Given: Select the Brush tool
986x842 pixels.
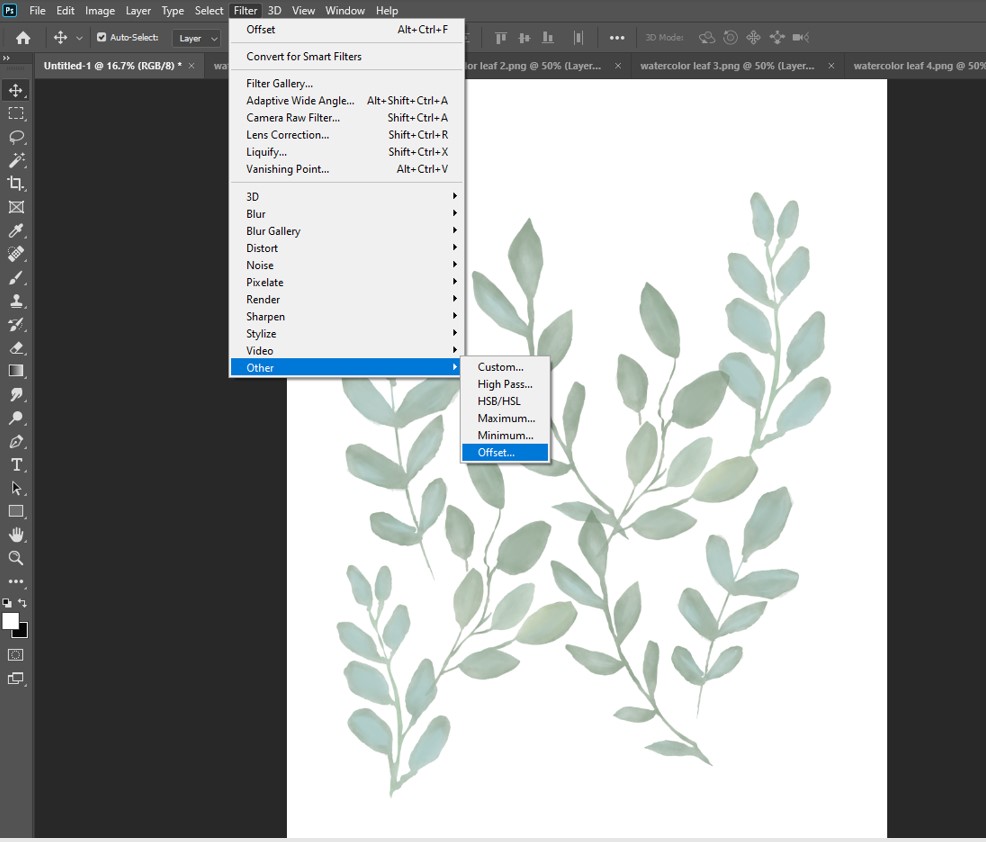Looking at the screenshot, I should 16,278.
